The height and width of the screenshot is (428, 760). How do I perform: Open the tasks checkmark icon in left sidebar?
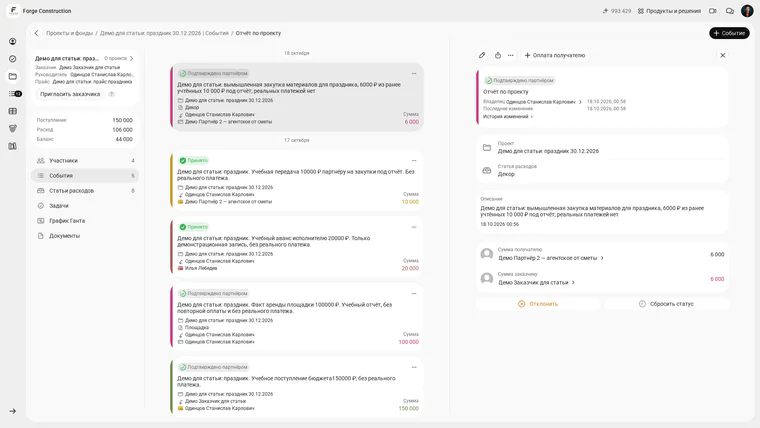[x=13, y=59]
